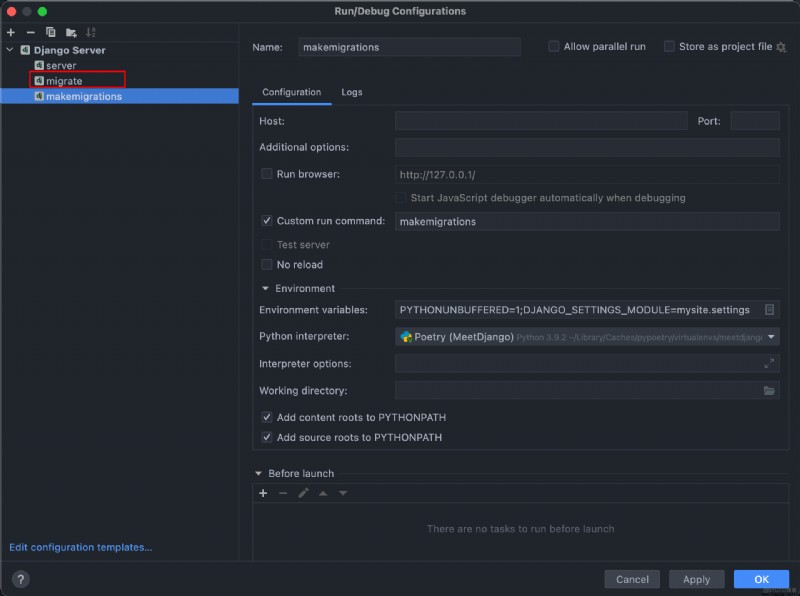Move Before launch task up
The width and height of the screenshot is (800, 596).
tap(323, 493)
